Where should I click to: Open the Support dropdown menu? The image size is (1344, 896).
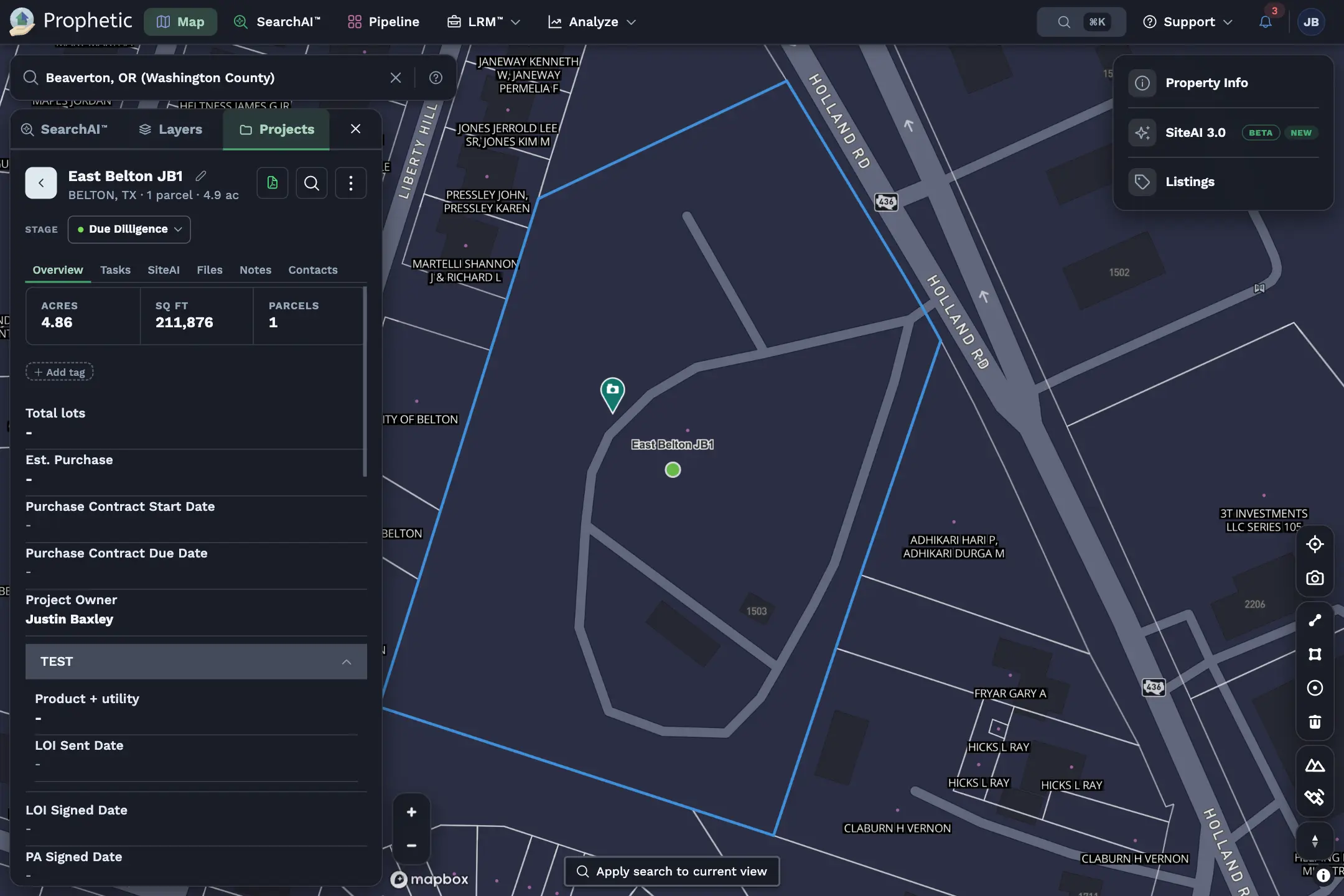click(x=1187, y=22)
